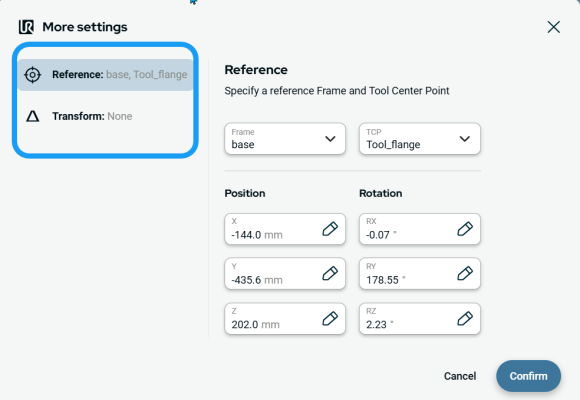This screenshot has width=580, height=400.
Task: Open the Frame dropdown showing base
Action: tap(285, 139)
